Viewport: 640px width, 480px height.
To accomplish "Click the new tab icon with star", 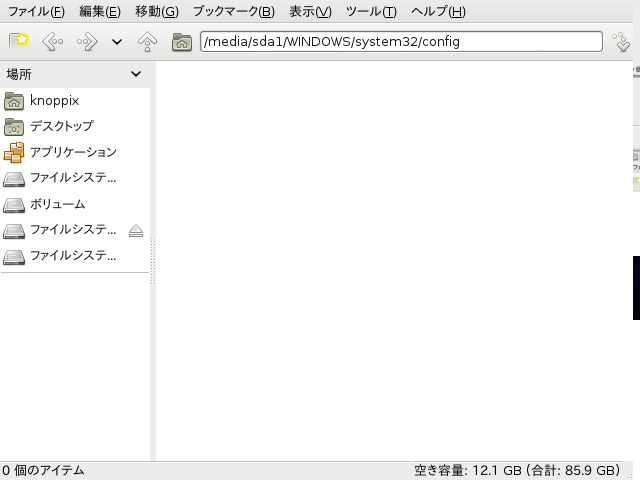I will (19, 41).
